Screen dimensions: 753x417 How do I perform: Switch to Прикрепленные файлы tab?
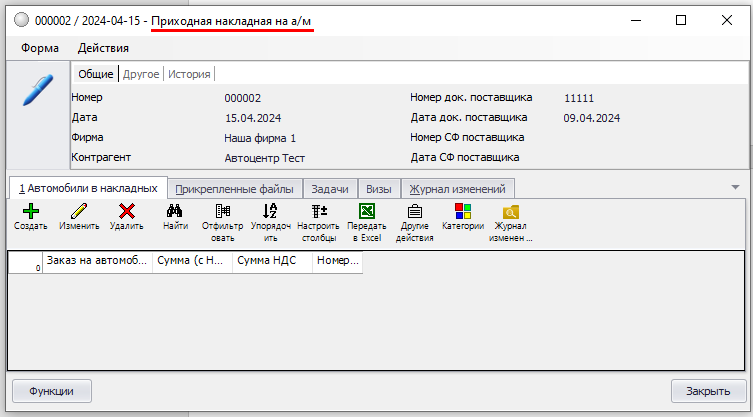pyautogui.click(x=234, y=188)
